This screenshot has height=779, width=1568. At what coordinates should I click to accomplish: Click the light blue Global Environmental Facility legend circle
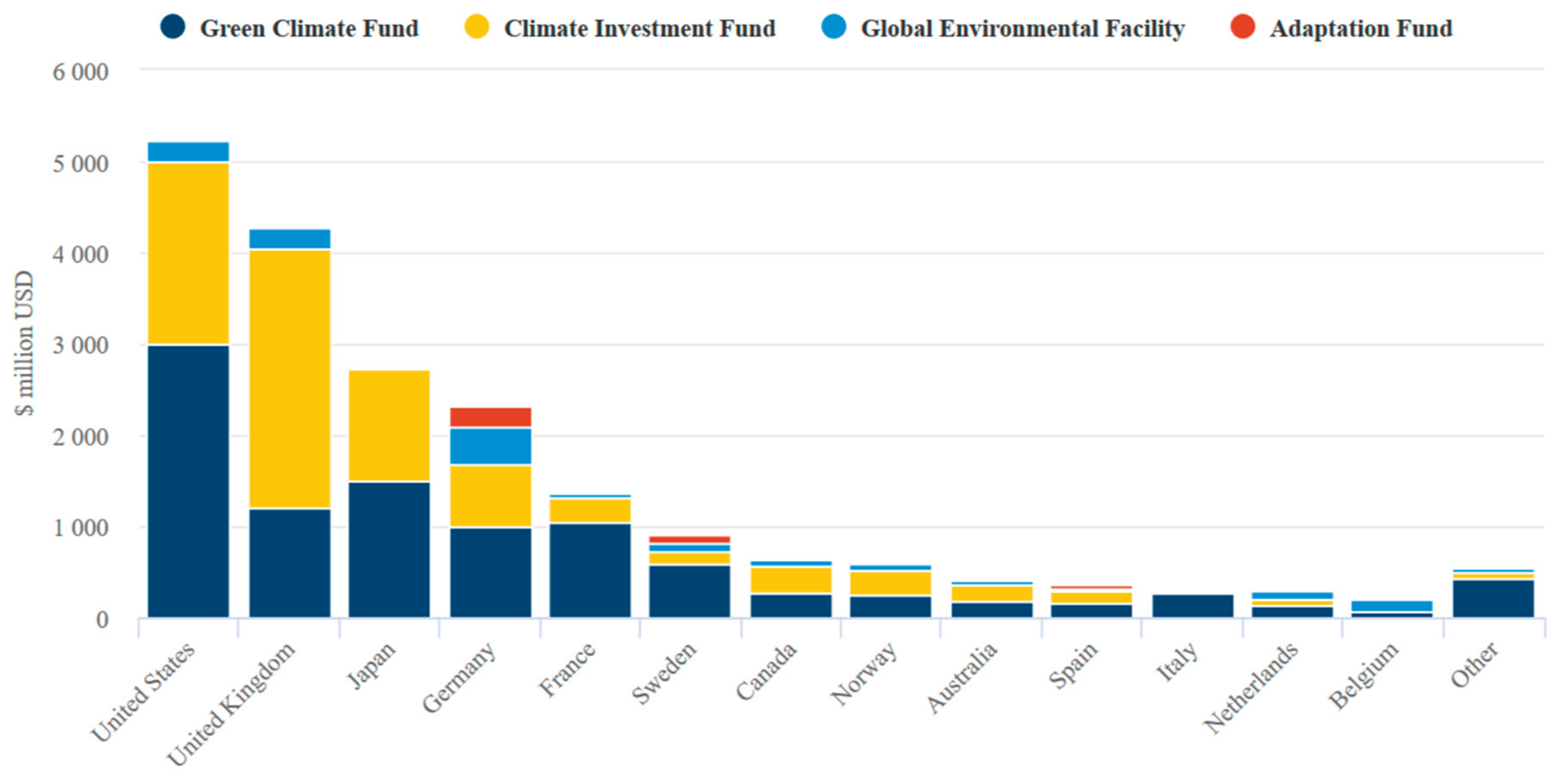pos(833,27)
